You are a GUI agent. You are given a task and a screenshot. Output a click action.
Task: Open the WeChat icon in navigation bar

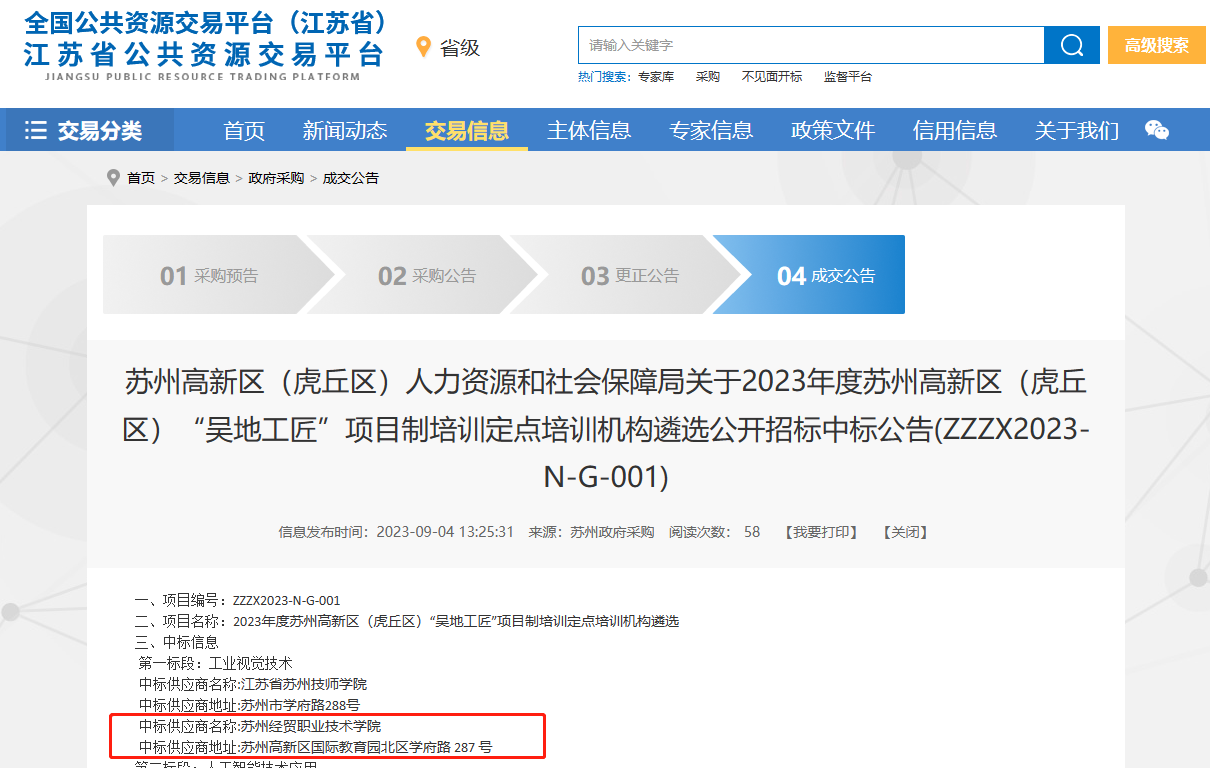click(1157, 130)
